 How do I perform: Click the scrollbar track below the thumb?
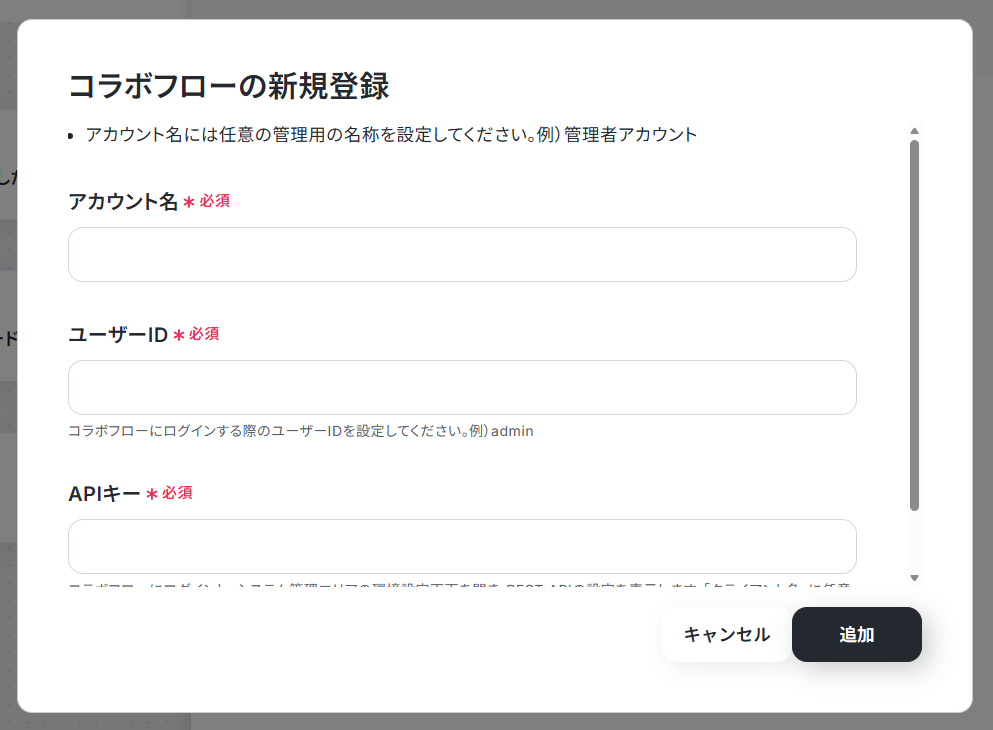(x=914, y=541)
